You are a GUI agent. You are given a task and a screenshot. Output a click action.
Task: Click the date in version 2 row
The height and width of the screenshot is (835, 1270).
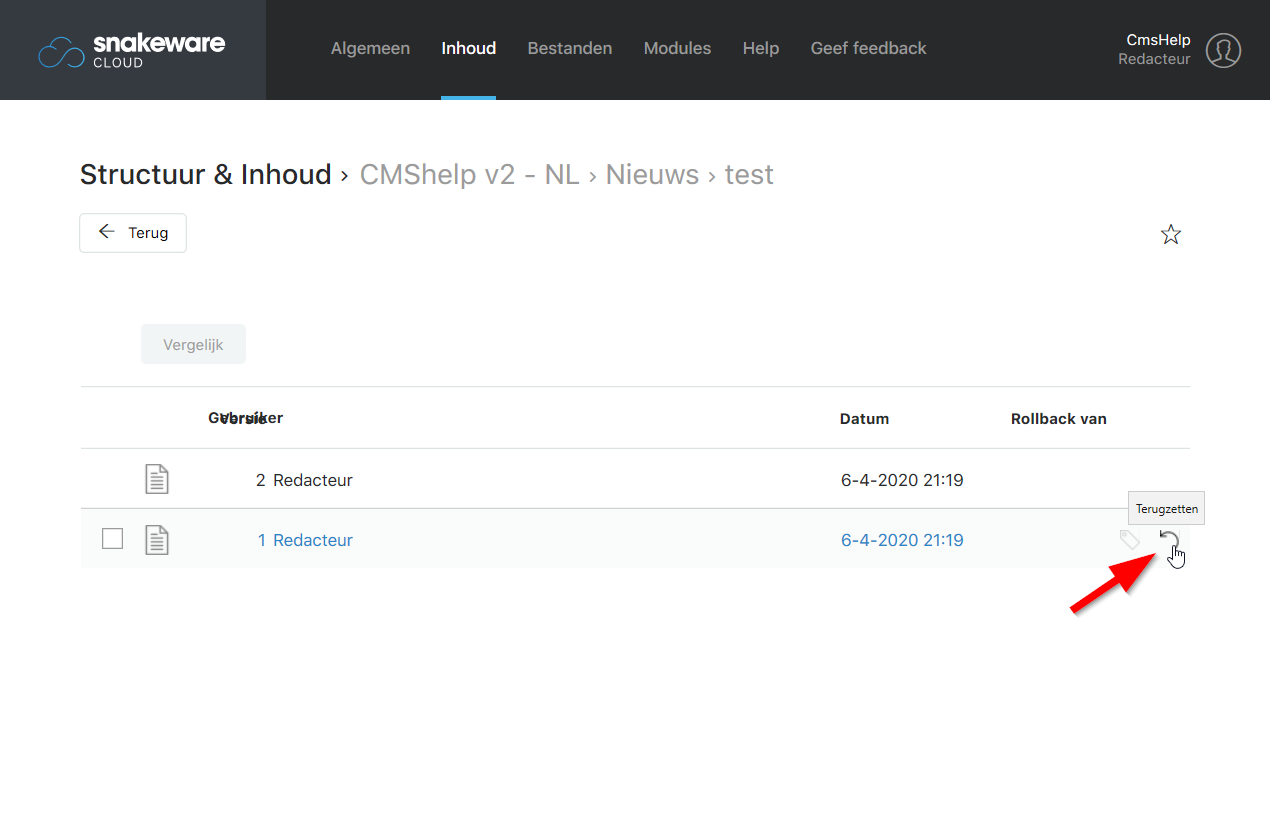click(x=902, y=480)
